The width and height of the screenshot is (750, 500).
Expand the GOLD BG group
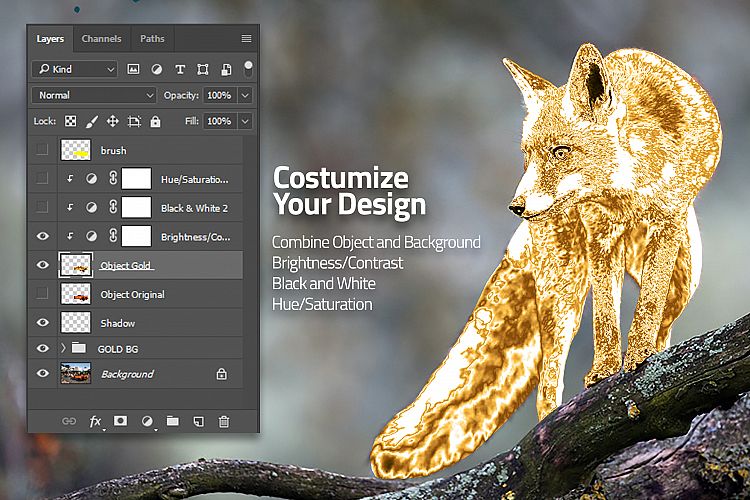click(62, 348)
